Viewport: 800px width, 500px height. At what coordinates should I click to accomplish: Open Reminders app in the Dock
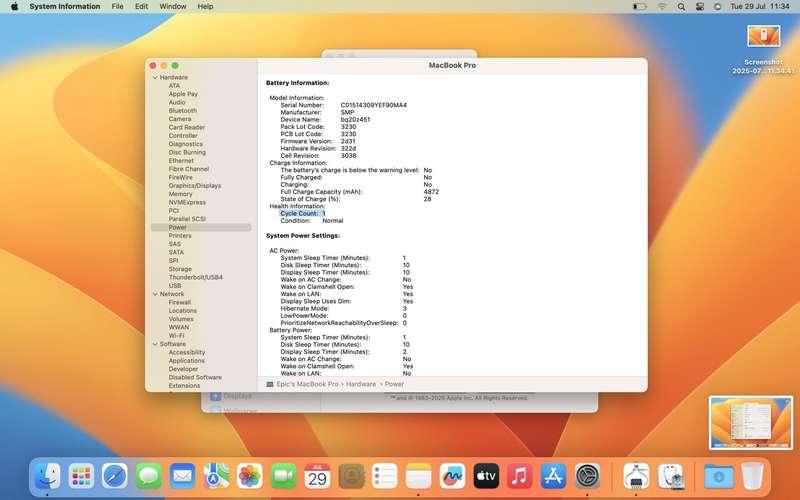pos(385,477)
